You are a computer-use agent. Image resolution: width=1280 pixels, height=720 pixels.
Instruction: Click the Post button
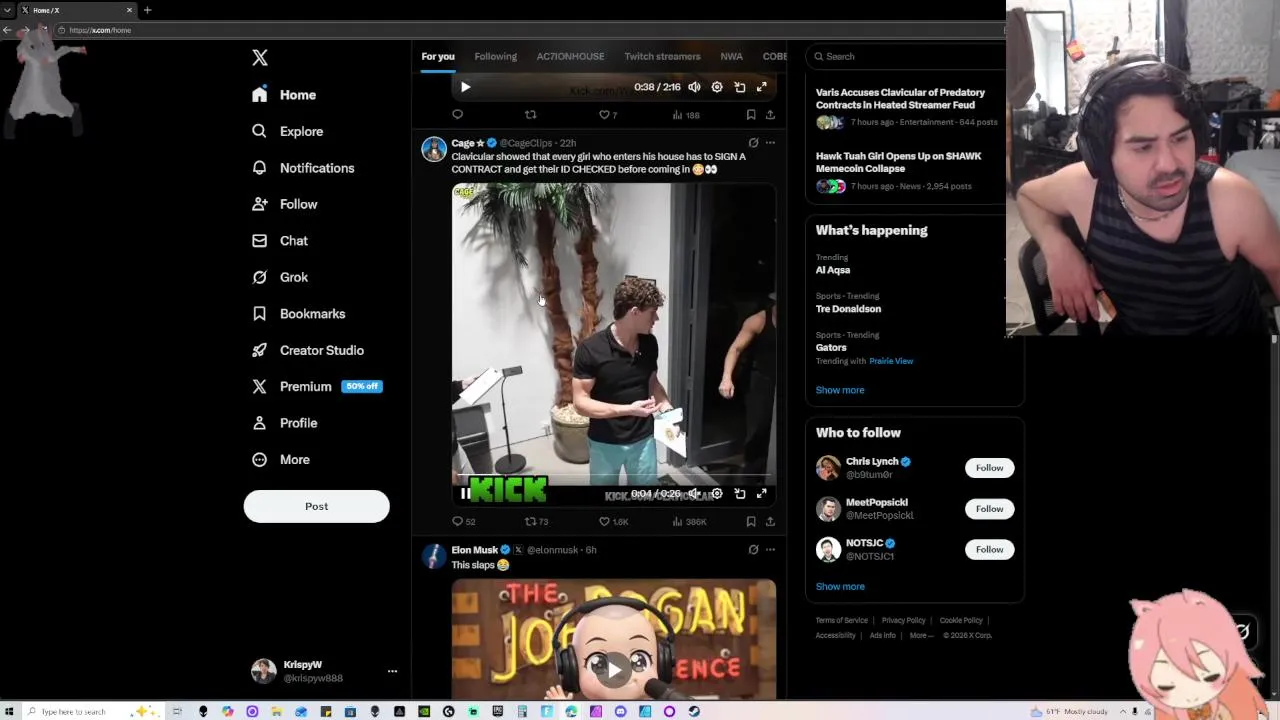(316, 506)
